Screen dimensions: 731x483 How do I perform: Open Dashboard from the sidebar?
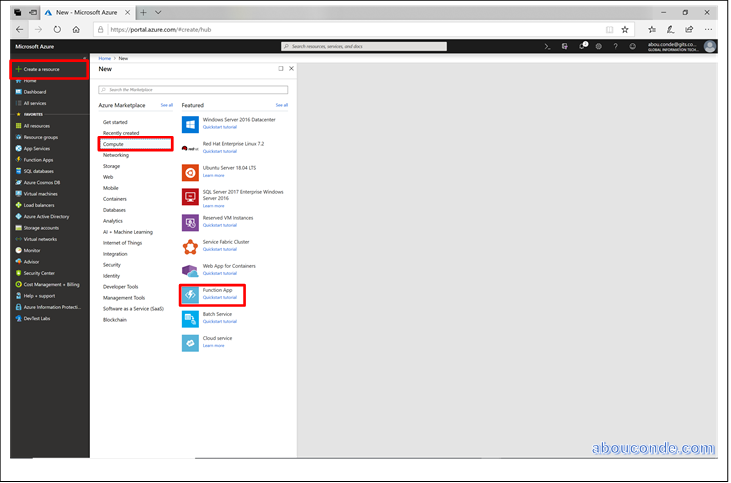(x=35, y=92)
